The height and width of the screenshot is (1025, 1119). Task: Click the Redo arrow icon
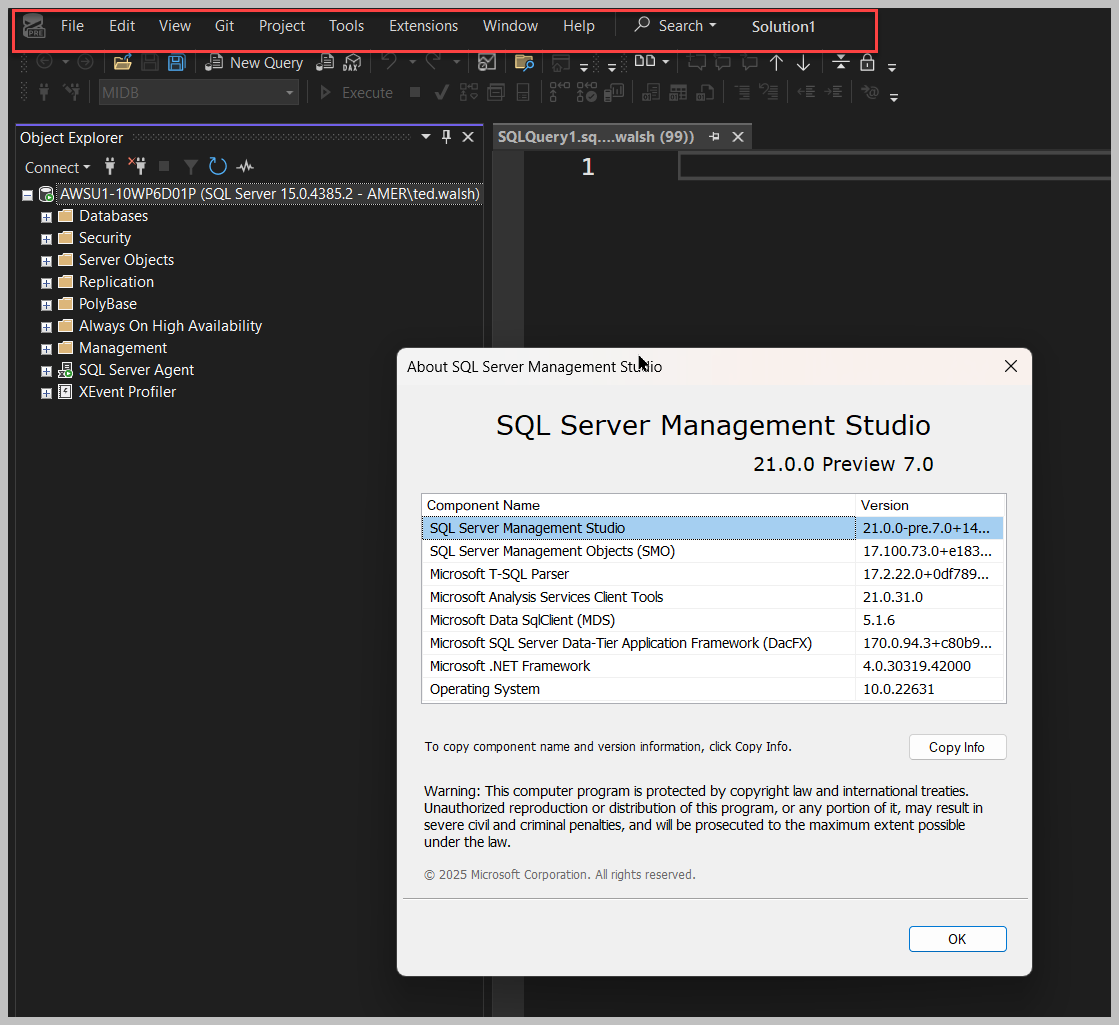(432, 62)
